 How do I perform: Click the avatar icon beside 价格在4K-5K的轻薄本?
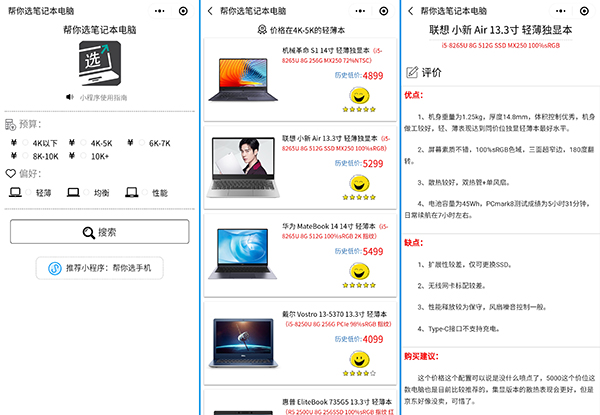pyautogui.click(x=262, y=30)
